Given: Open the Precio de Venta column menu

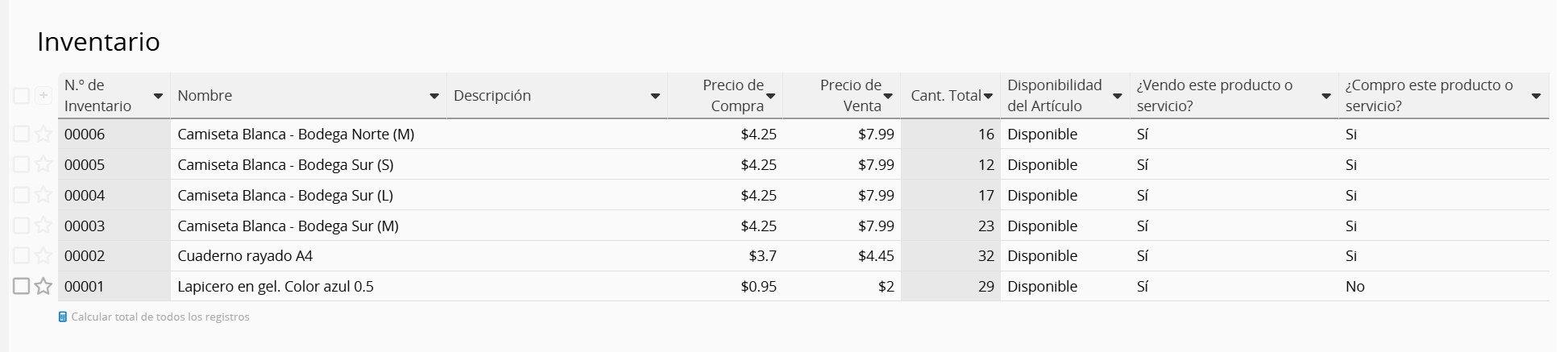Looking at the screenshot, I should (x=888, y=97).
